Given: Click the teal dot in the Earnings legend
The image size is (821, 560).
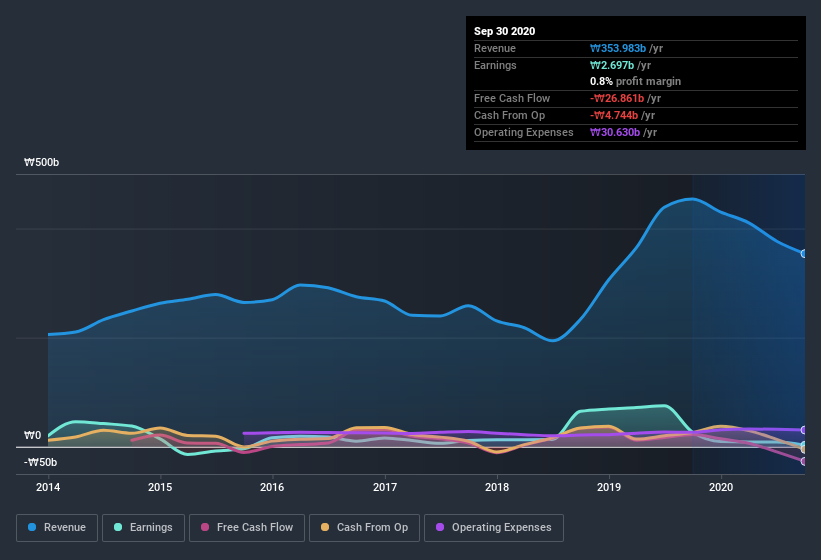Looking at the screenshot, I should point(119,527).
